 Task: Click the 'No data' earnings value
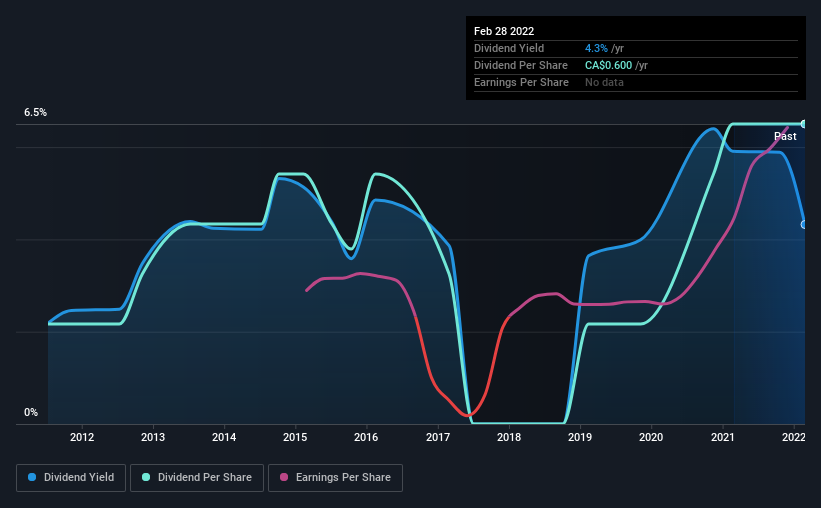pyautogui.click(x=604, y=82)
